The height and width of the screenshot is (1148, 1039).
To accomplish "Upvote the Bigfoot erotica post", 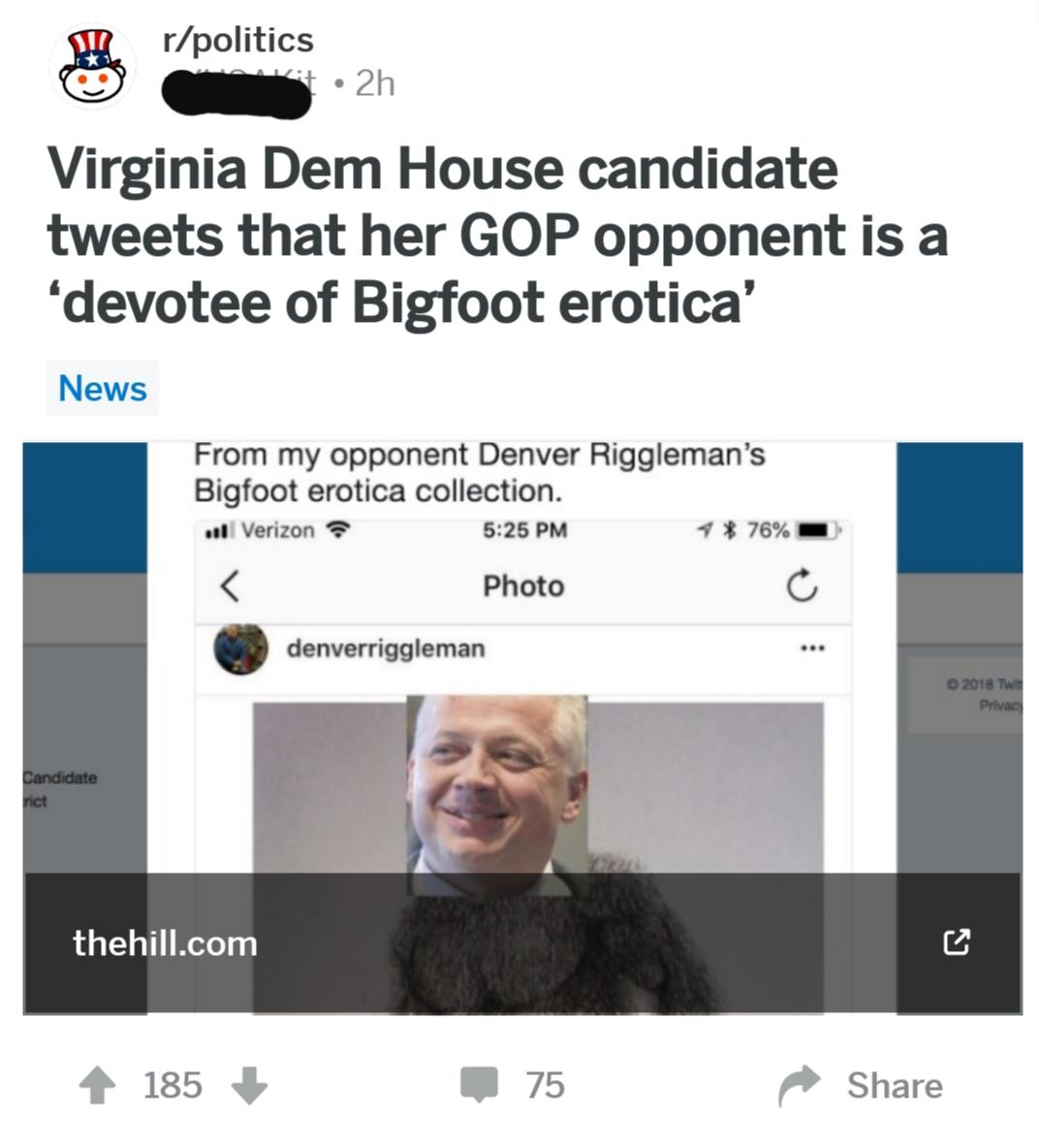I will (97, 1086).
